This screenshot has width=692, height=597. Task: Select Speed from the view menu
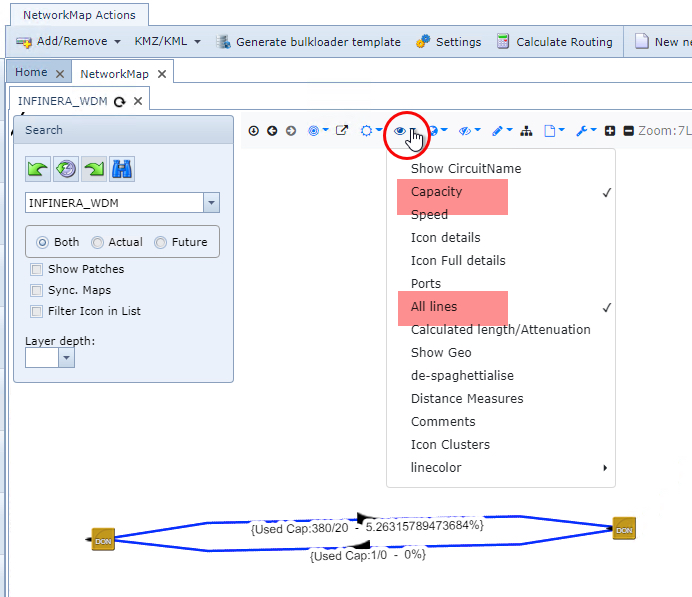coord(429,214)
